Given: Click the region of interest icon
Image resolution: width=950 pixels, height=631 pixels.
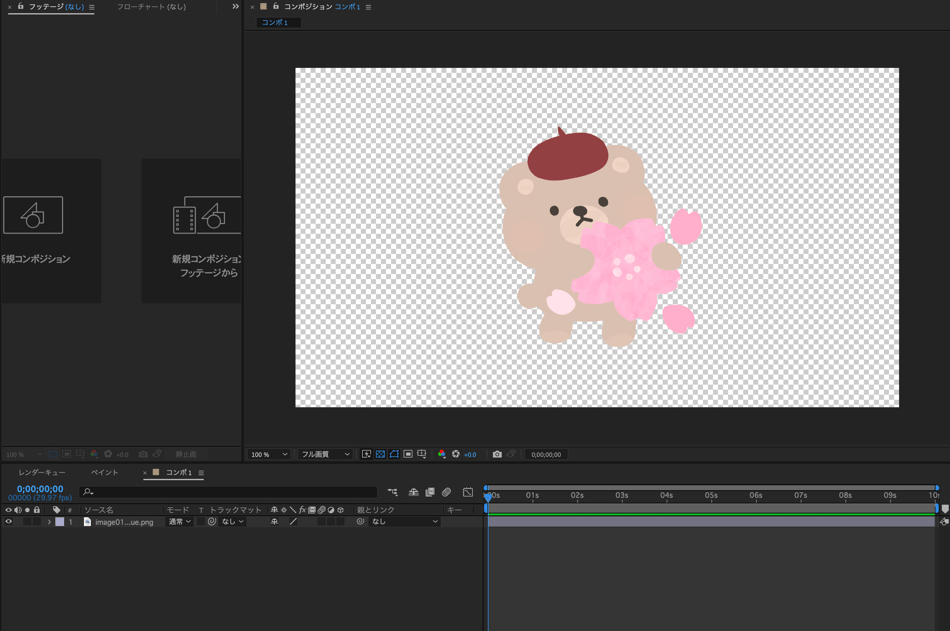Looking at the screenshot, I should click(x=408, y=454).
